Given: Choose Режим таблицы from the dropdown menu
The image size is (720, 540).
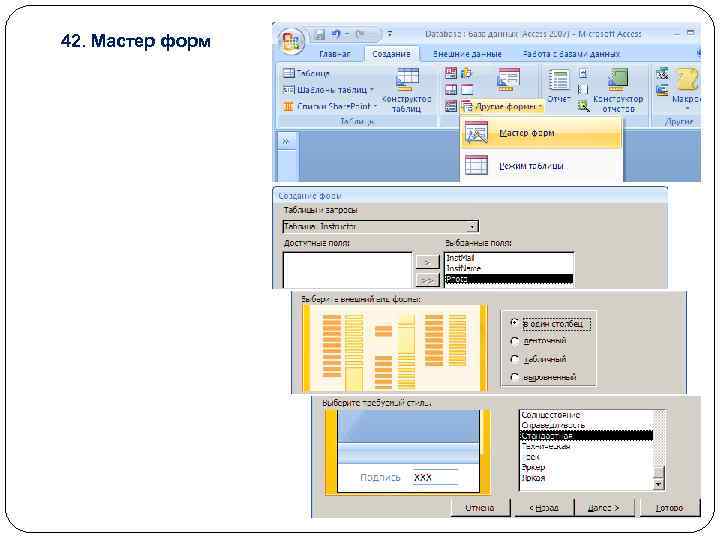Looking at the screenshot, I should (x=540, y=166).
